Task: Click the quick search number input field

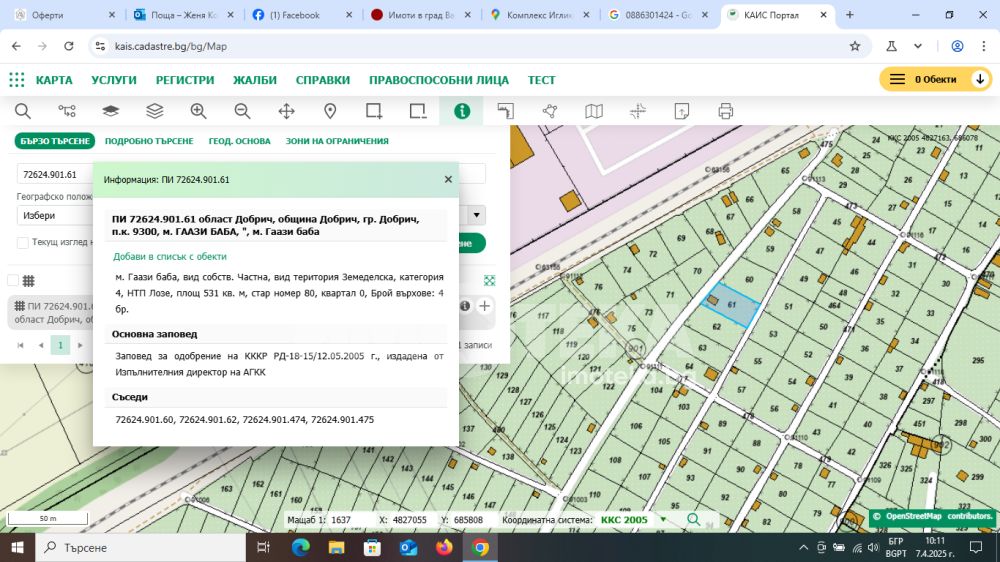Action: pos(55,174)
